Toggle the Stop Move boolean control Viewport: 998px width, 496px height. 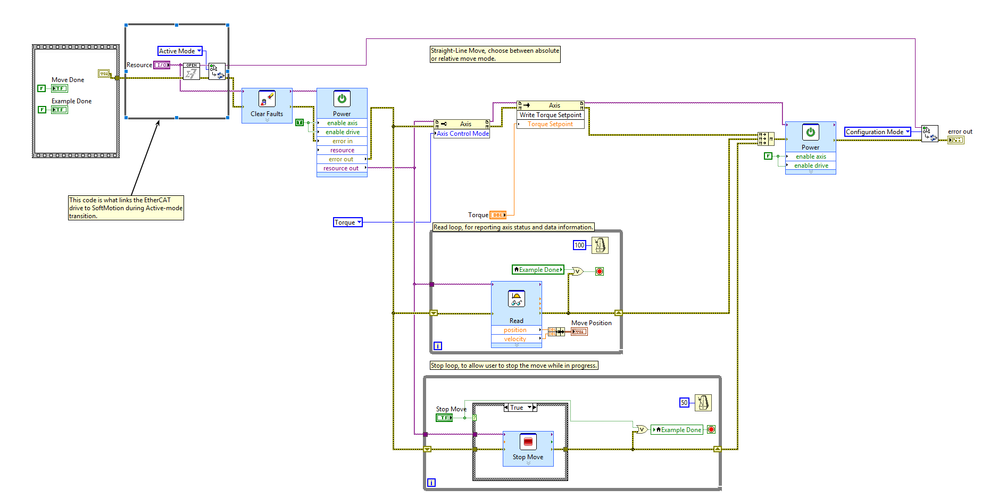pyautogui.click(x=444, y=418)
